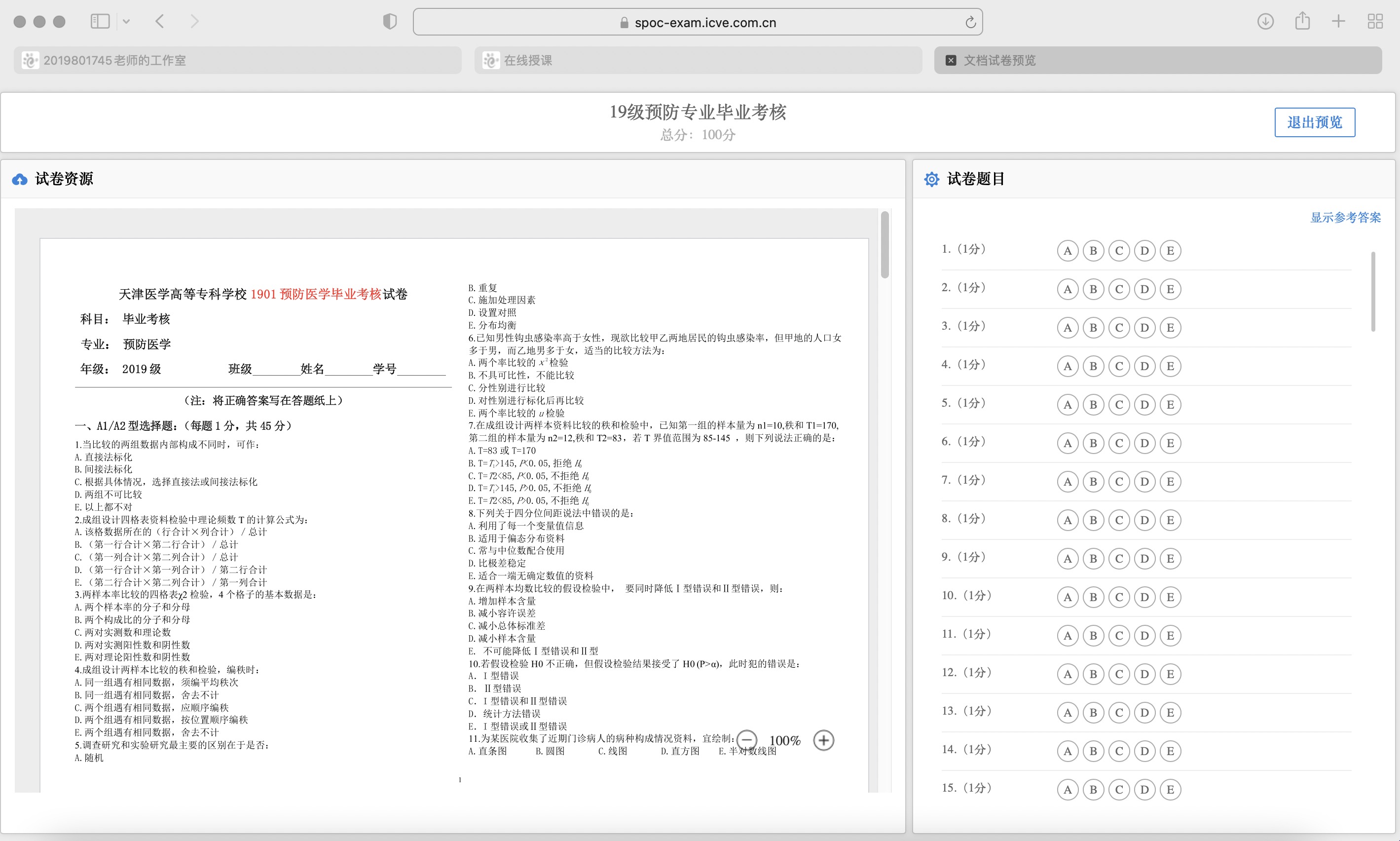Click the 显示参考答案 link

point(1345,218)
